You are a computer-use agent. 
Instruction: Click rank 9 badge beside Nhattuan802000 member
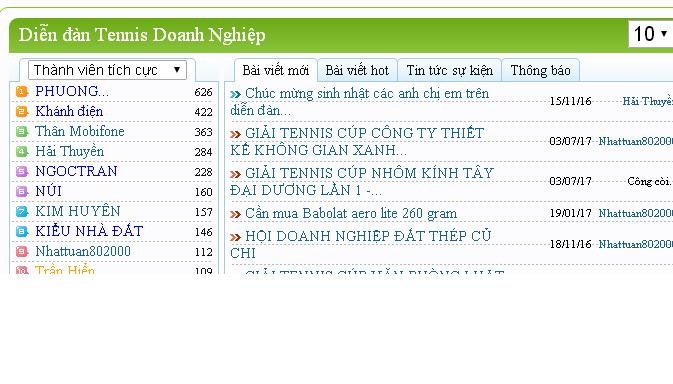pos(22,251)
